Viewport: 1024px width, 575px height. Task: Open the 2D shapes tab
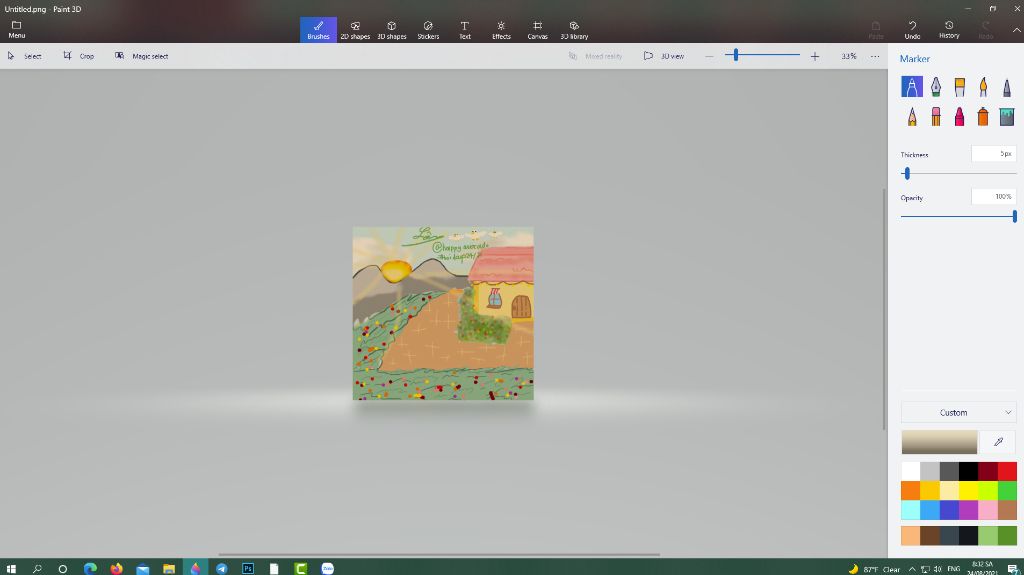(x=355, y=30)
